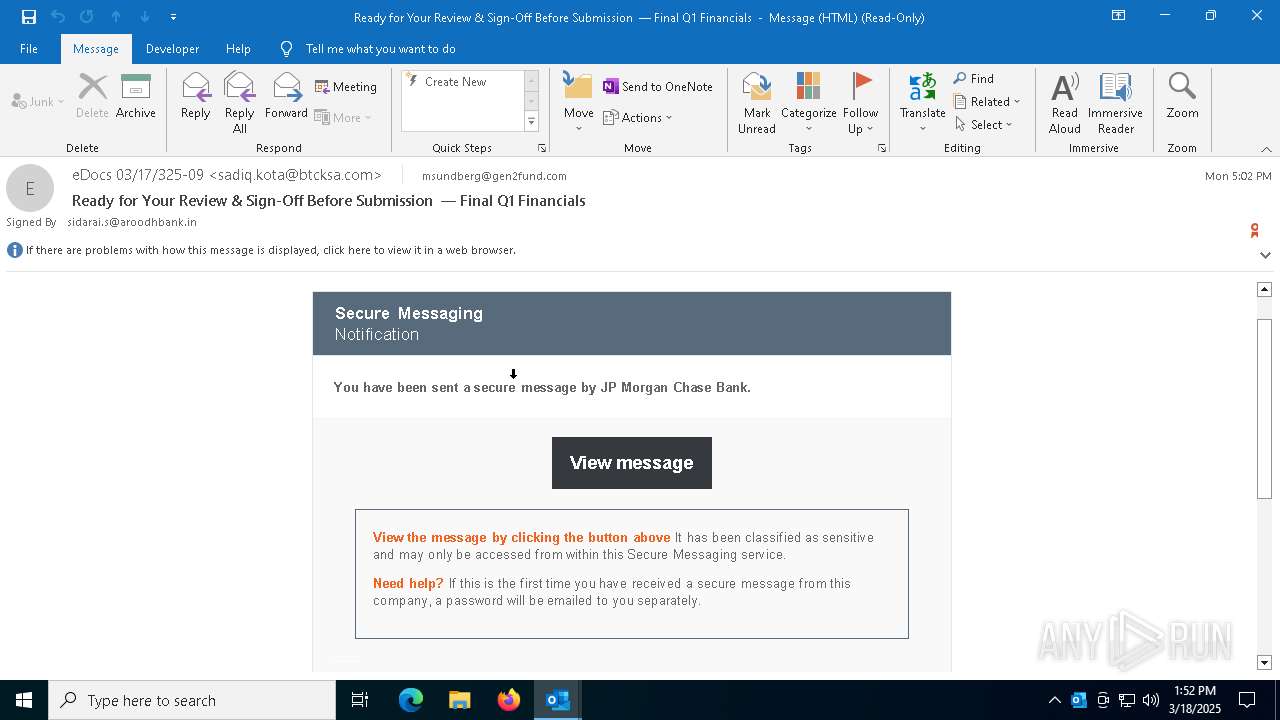This screenshot has width=1280, height=720.
Task: Launch Firefox from the taskbar
Action: [508, 700]
